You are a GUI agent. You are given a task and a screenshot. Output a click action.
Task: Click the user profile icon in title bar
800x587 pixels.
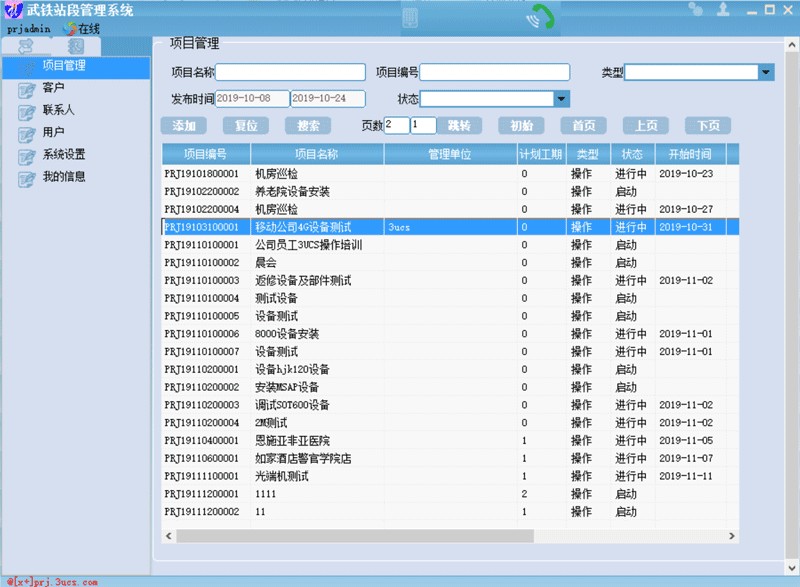click(722, 9)
